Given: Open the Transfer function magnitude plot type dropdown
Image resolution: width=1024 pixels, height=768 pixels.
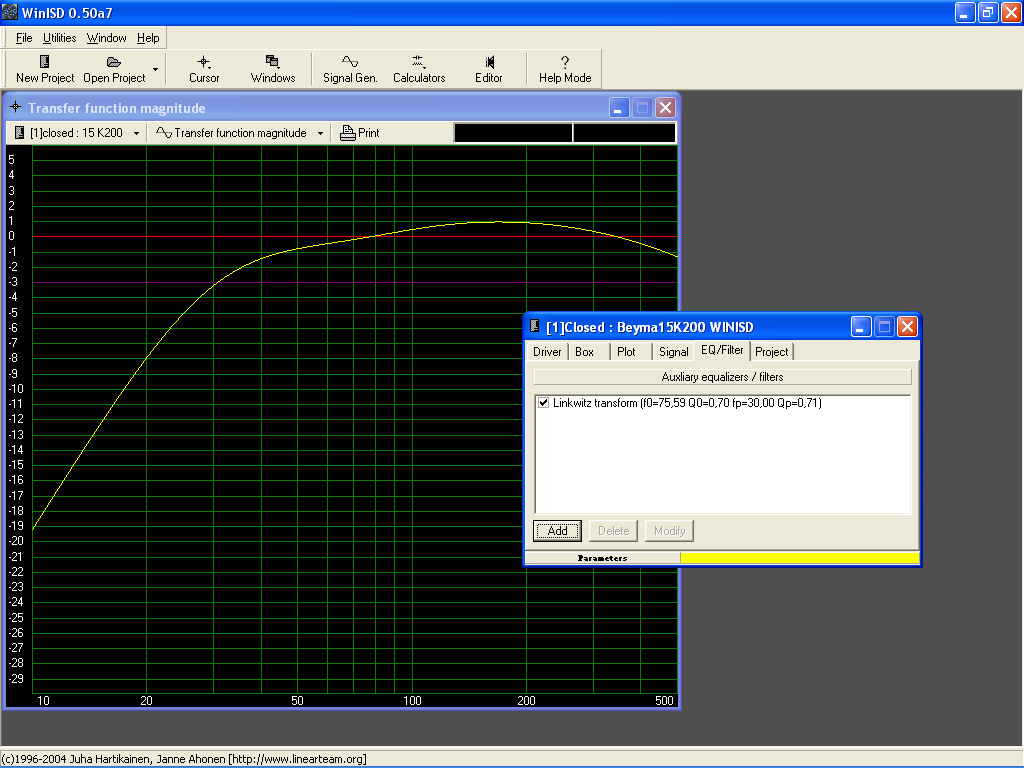Looking at the screenshot, I should point(320,133).
